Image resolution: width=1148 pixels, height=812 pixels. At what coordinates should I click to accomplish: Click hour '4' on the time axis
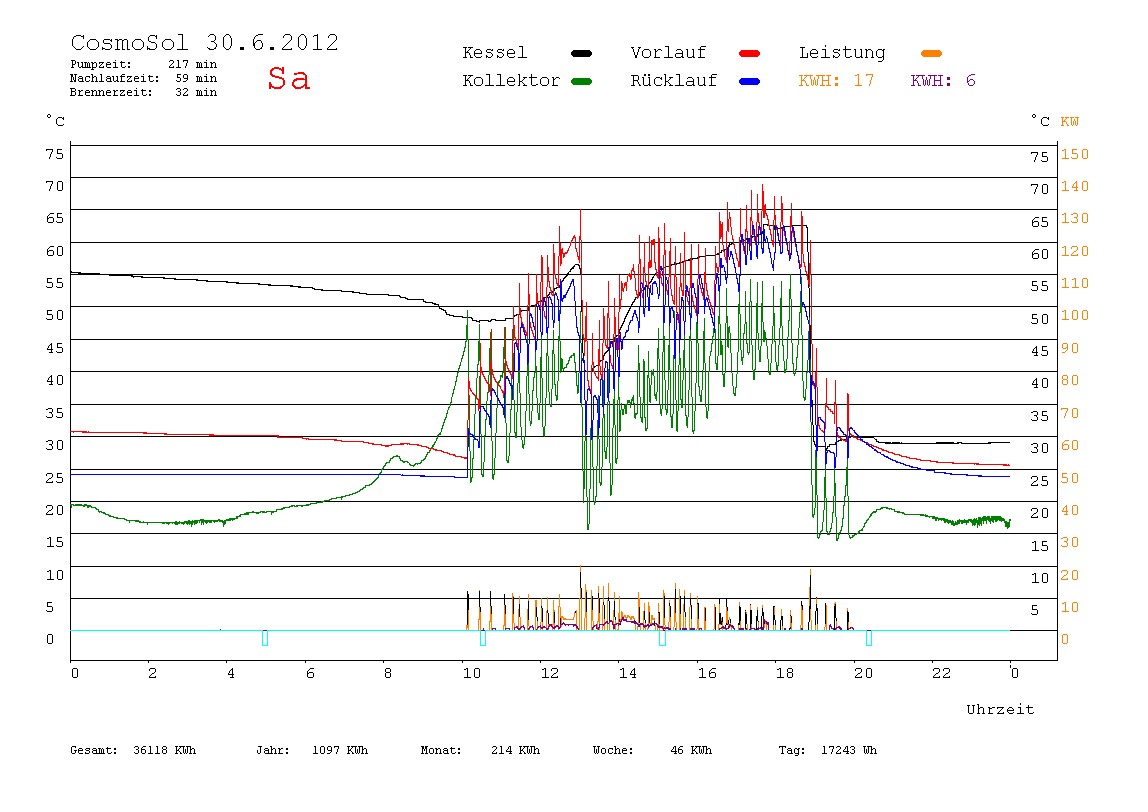coord(231,673)
